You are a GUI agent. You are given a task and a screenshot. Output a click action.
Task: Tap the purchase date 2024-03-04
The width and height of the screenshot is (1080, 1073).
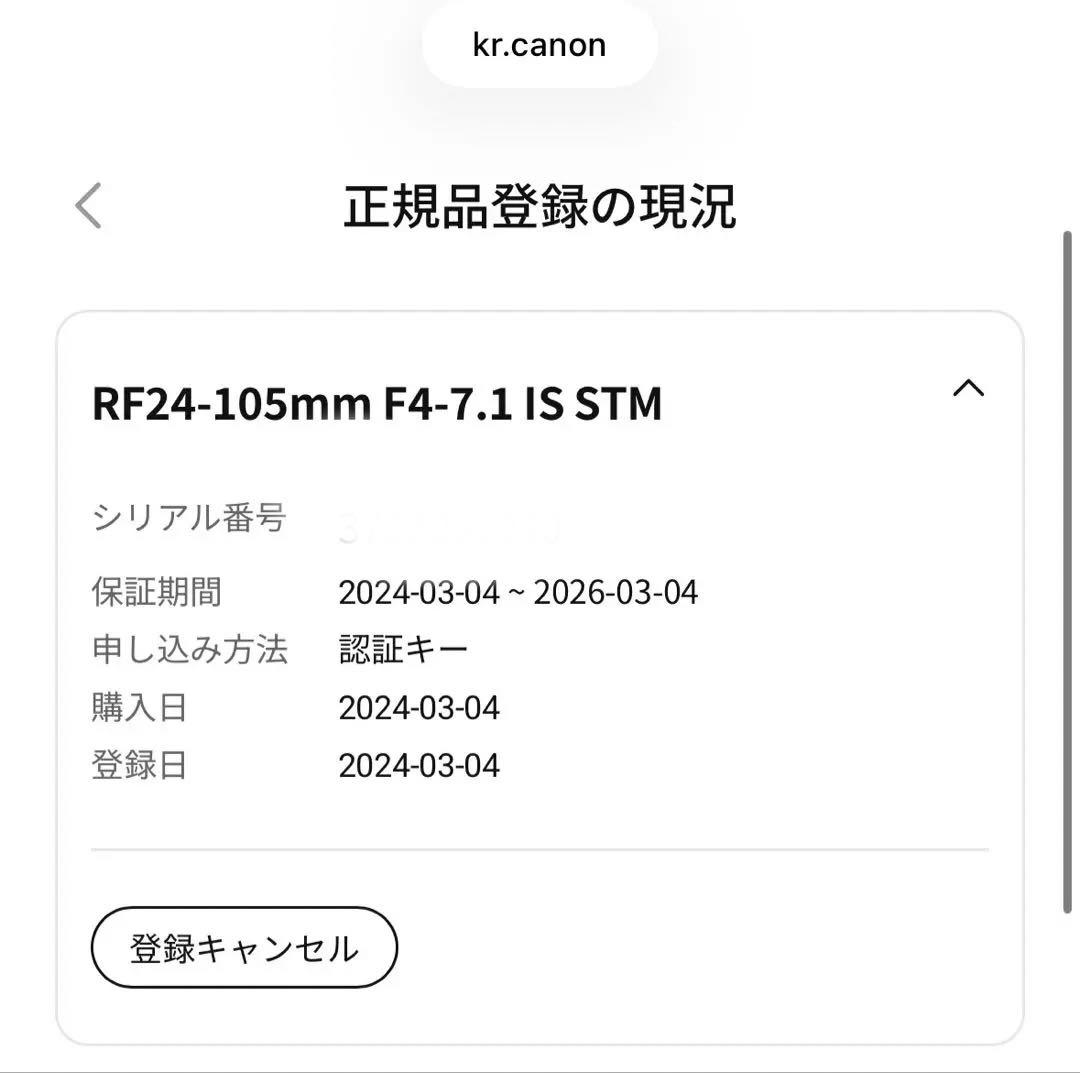(x=419, y=707)
